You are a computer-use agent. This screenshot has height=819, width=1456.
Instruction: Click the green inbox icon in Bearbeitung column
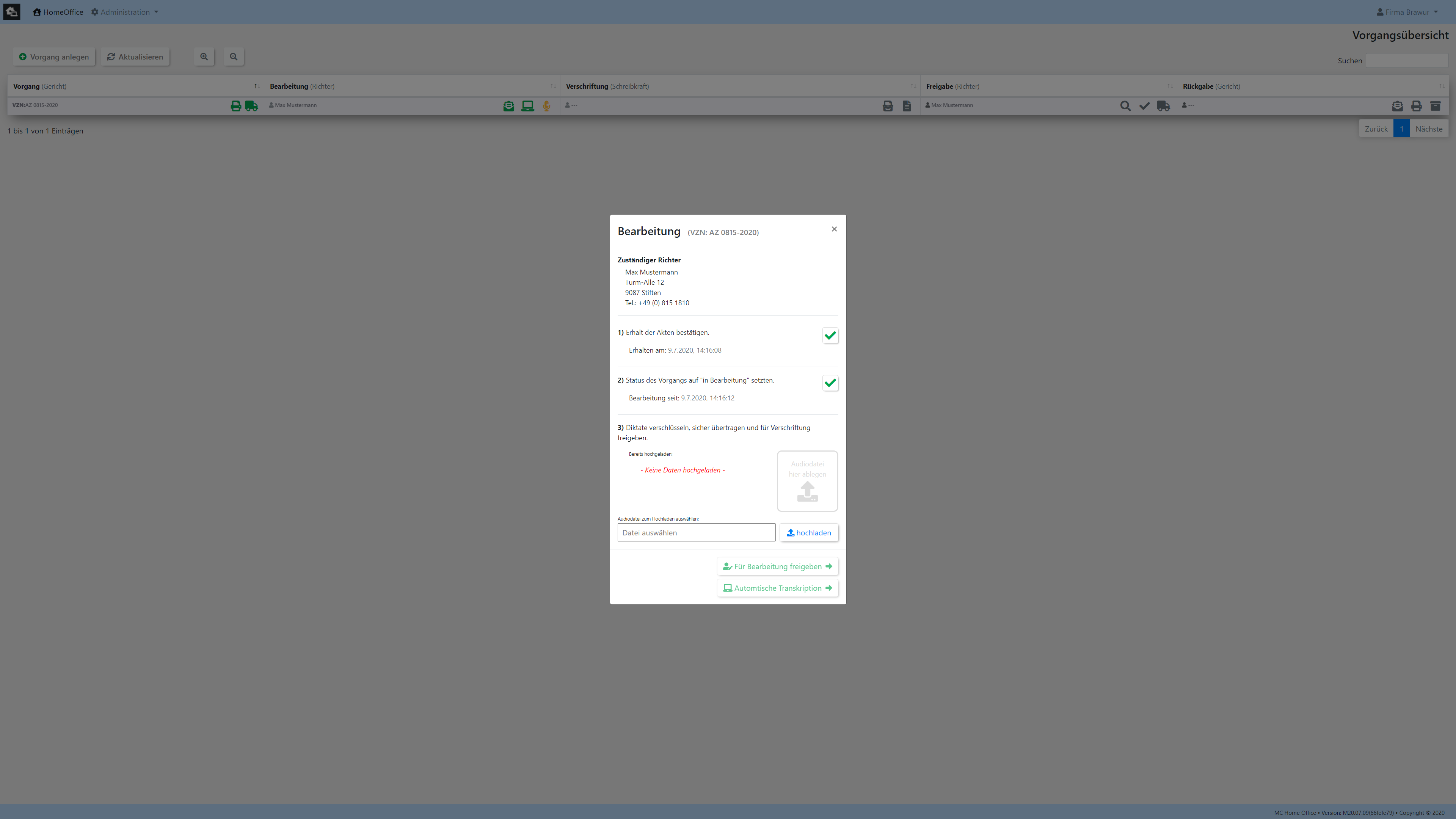point(509,106)
